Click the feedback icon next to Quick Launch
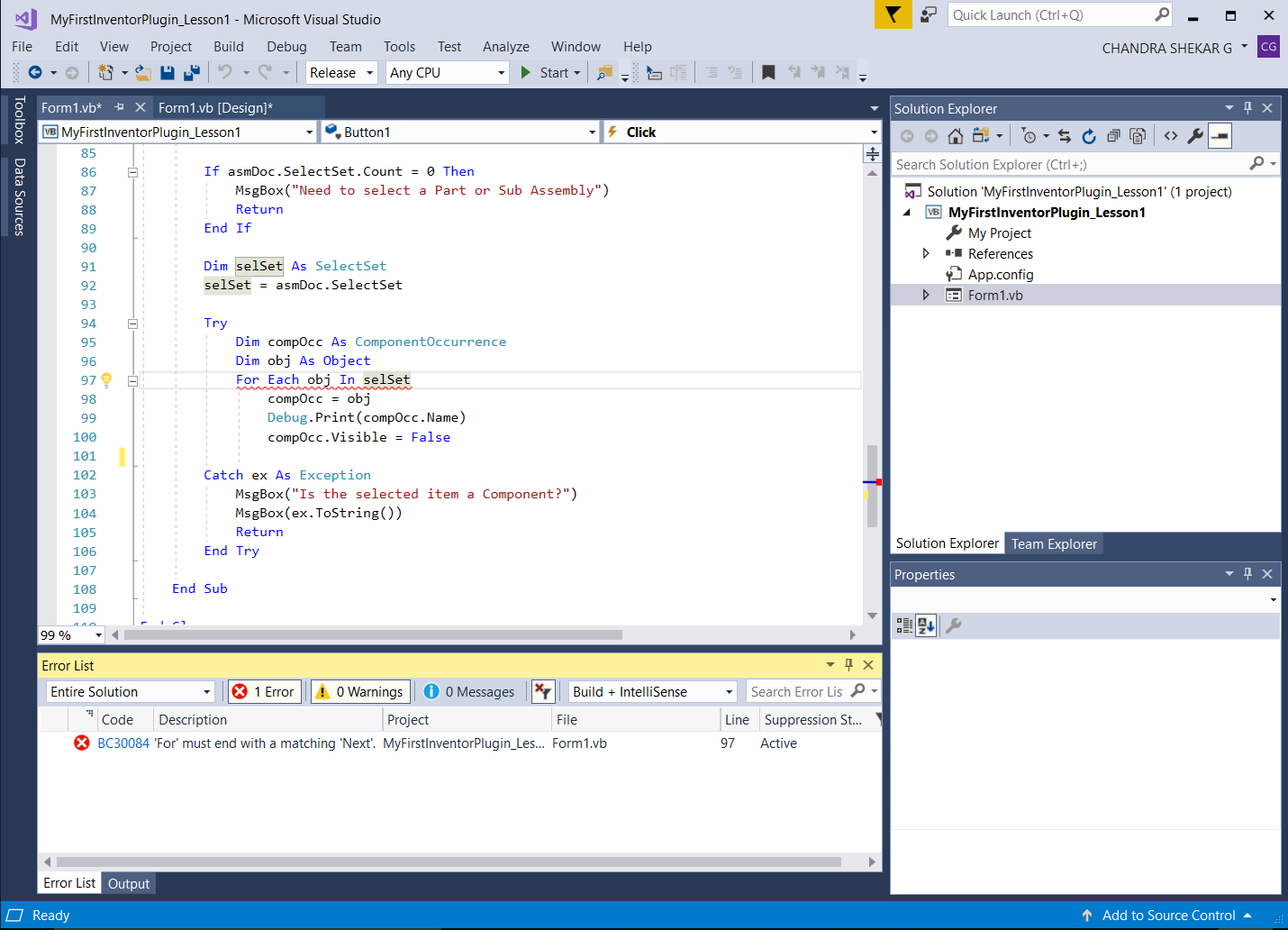1288x930 pixels. coord(928,15)
